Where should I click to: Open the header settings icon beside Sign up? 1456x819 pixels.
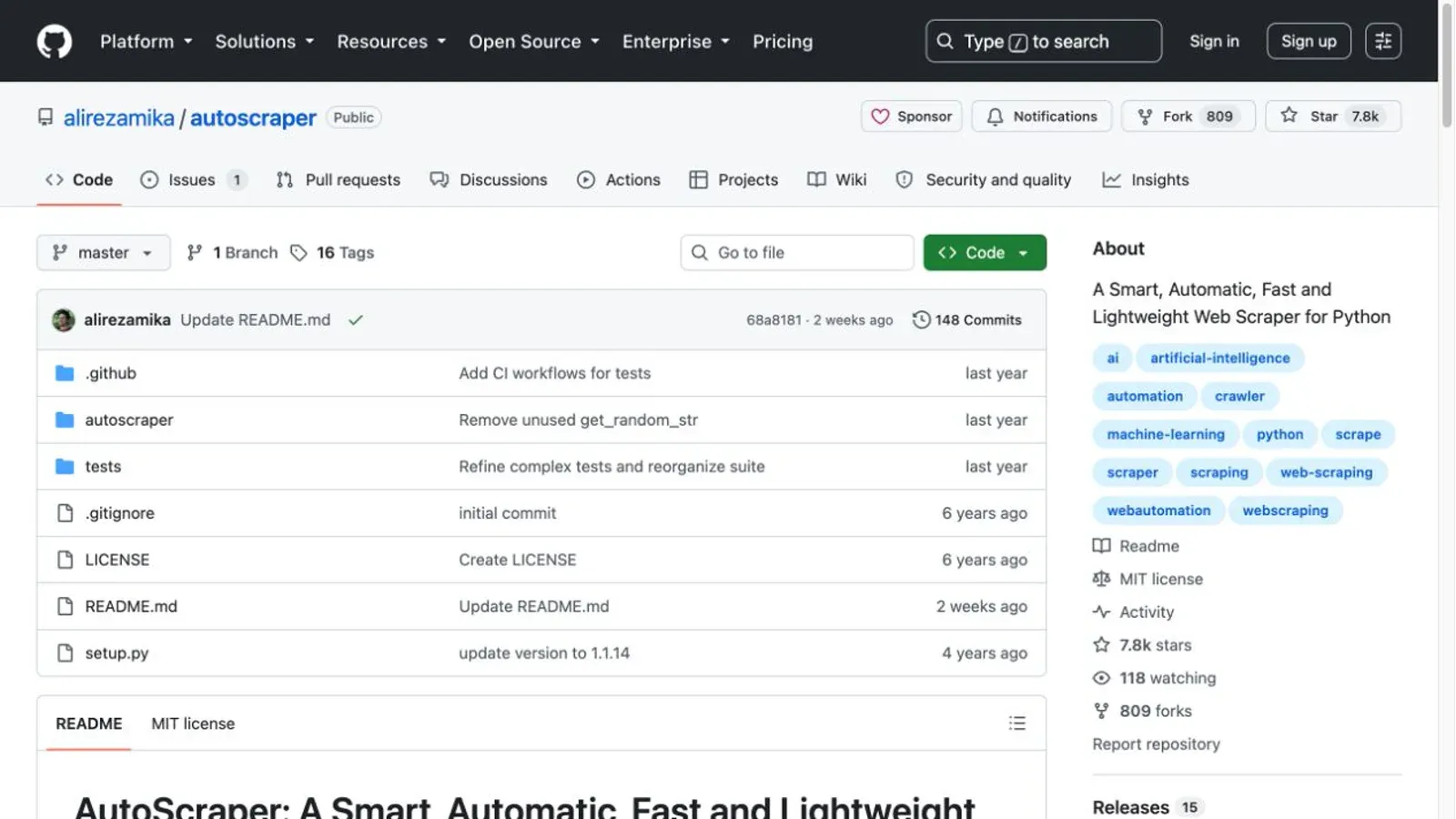1382,41
